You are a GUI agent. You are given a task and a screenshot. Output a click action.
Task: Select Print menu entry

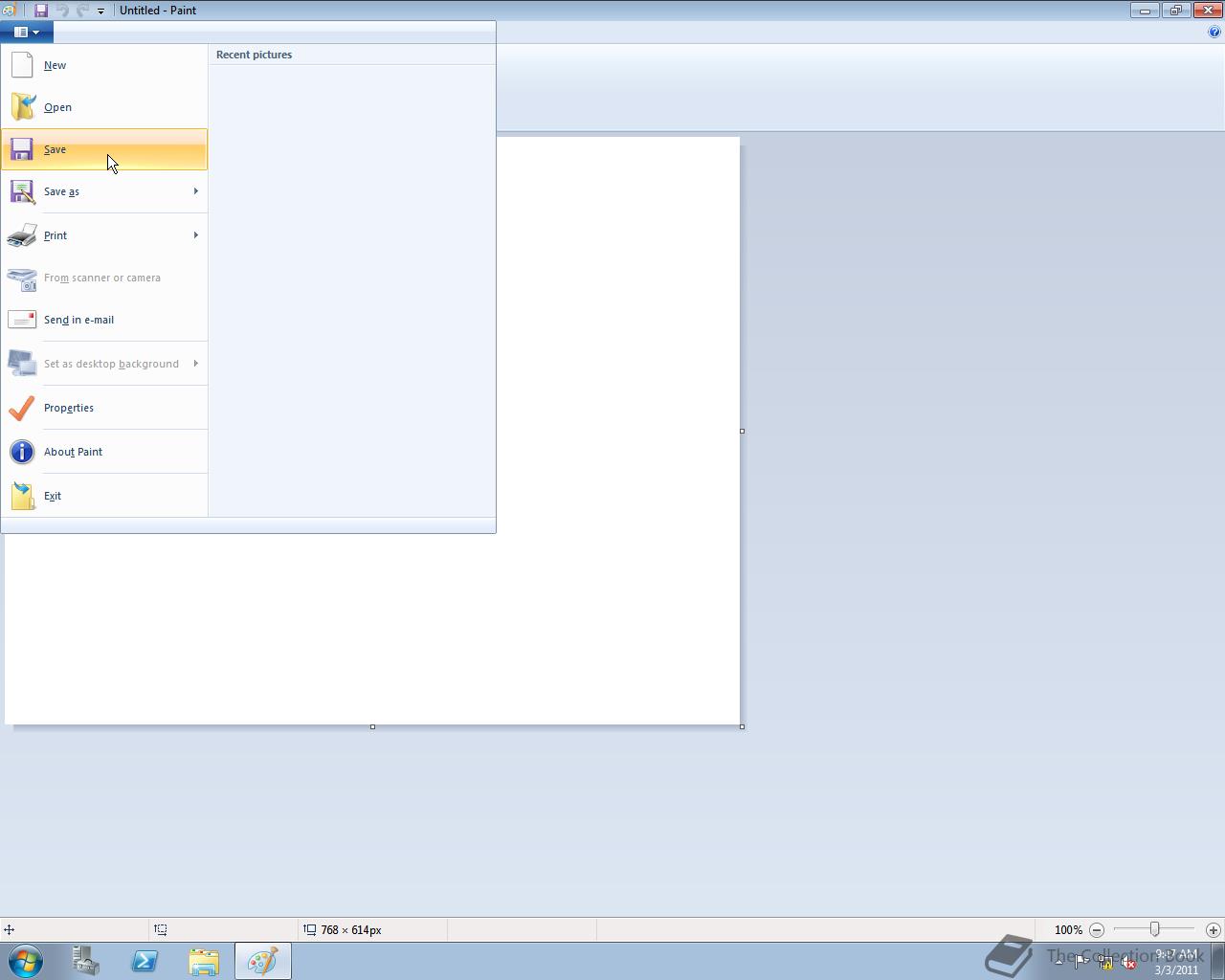[104, 235]
